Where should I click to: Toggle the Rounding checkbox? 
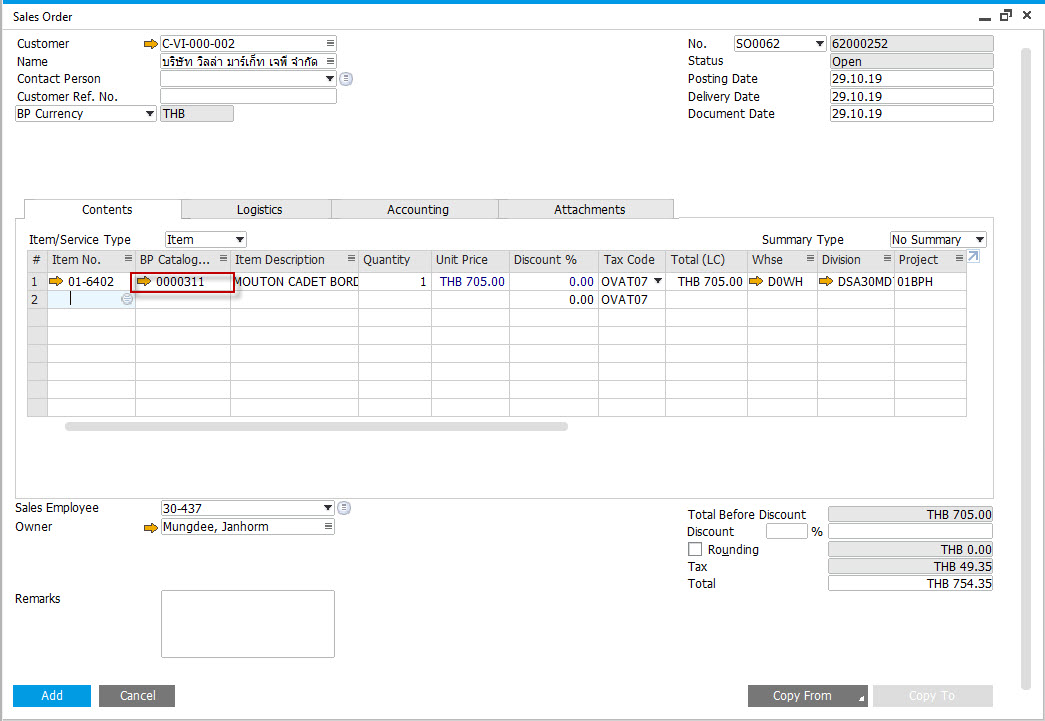[695, 549]
